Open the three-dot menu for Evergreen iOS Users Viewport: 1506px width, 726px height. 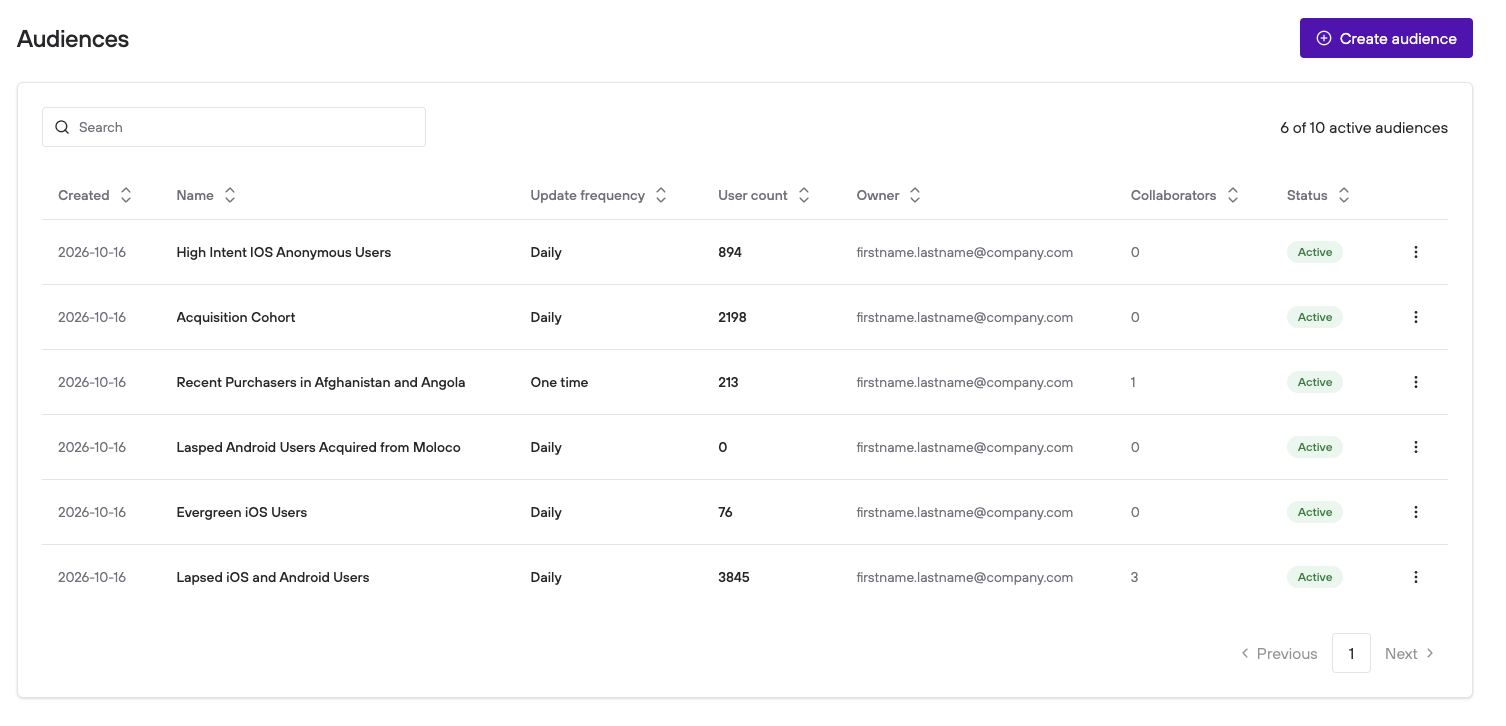click(x=1415, y=512)
